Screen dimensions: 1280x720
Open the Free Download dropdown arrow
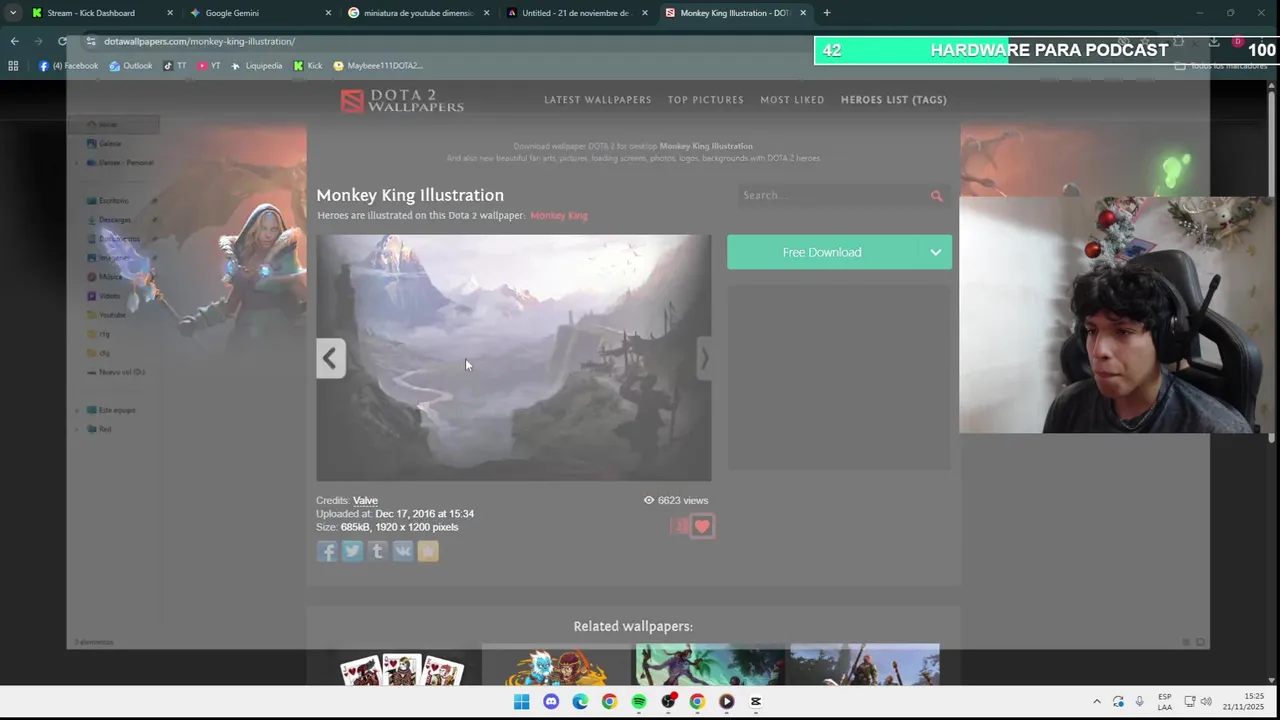(x=936, y=253)
